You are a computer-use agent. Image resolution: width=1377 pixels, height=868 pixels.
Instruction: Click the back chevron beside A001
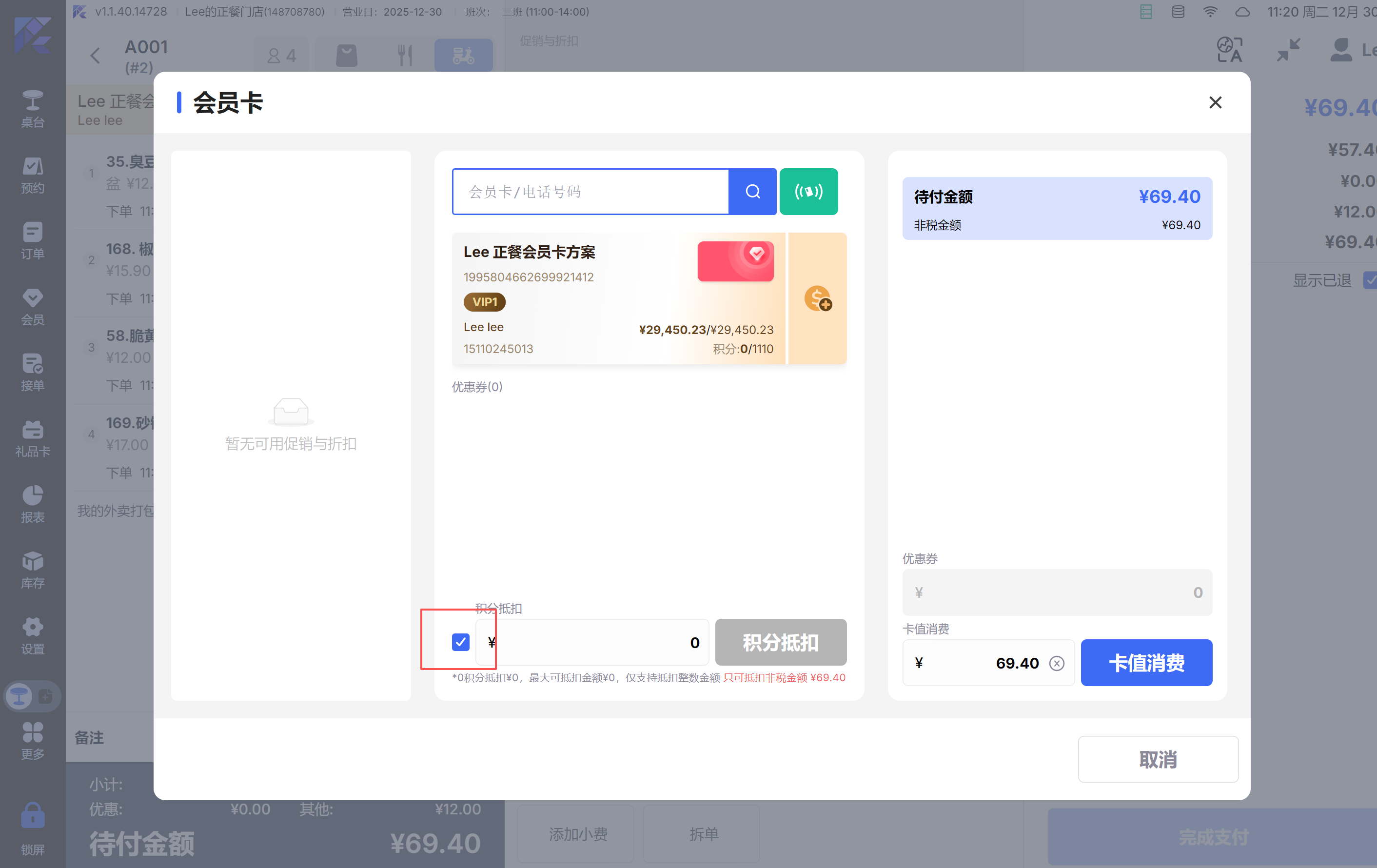pos(95,56)
